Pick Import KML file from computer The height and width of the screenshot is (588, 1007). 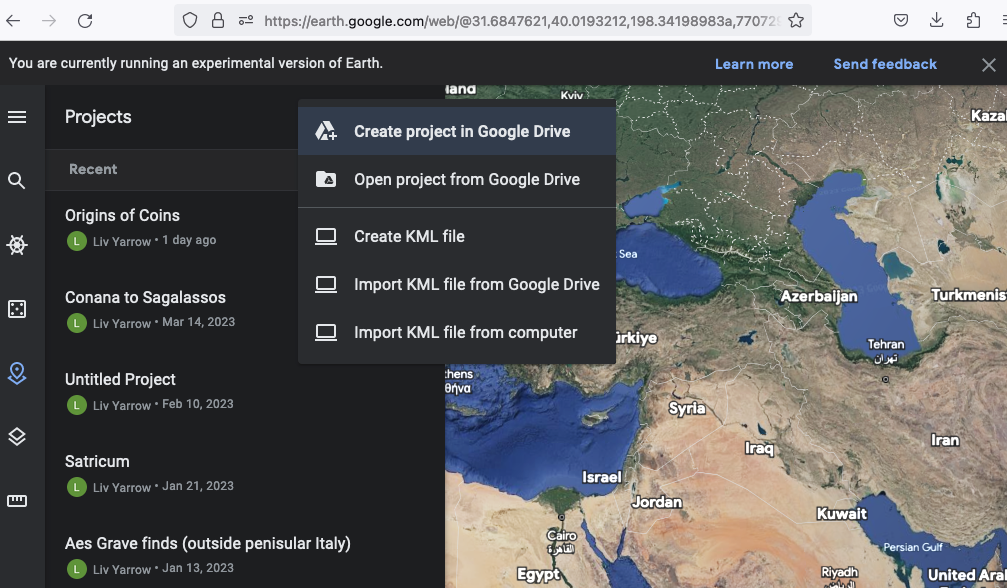pyautogui.click(x=465, y=333)
